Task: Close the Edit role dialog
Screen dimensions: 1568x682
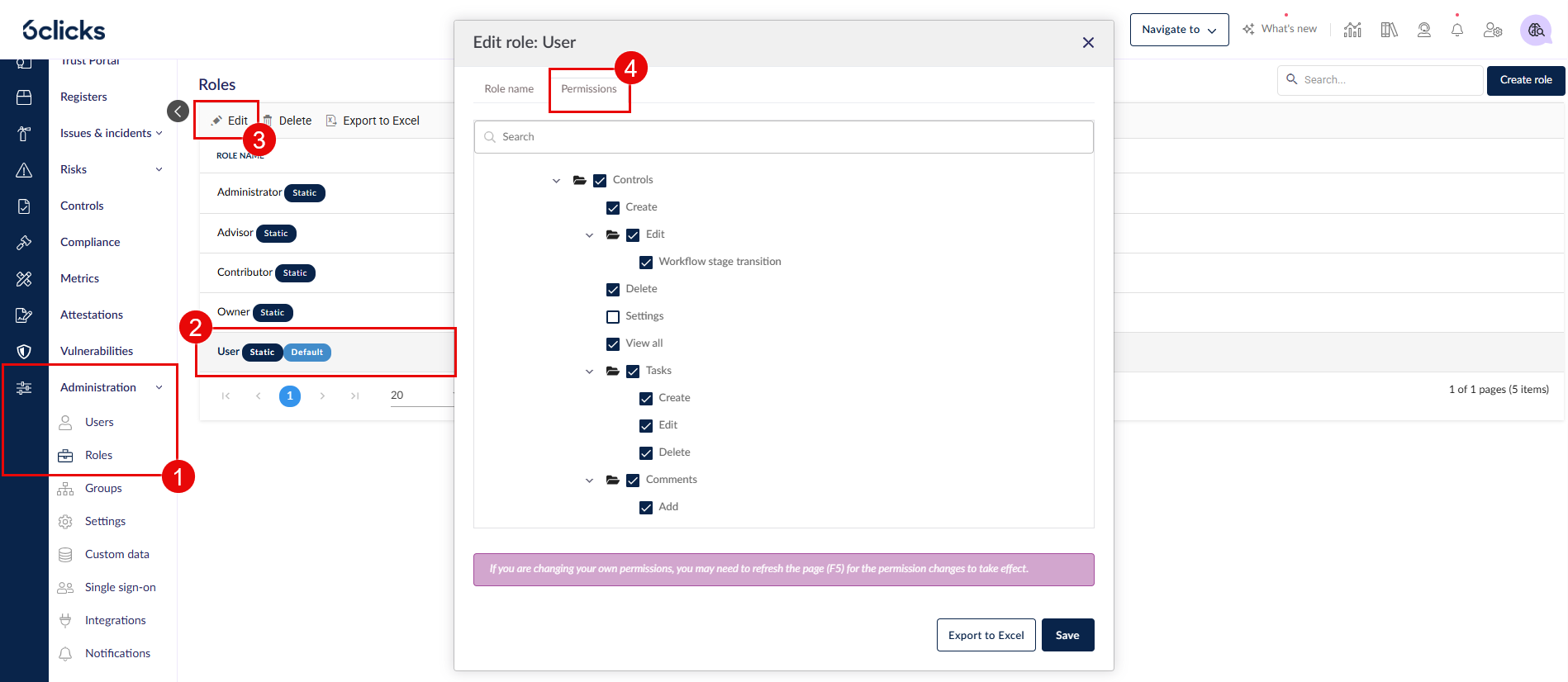Action: point(1088,42)
